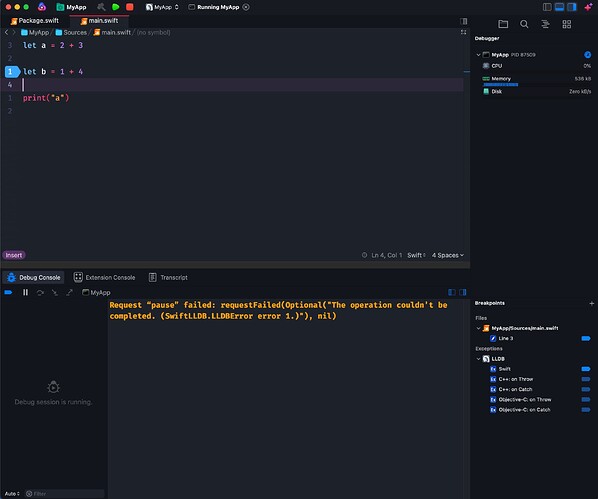Enable the C++: on Catch breakpoint

pyautogui.click(x=586, y=390)
